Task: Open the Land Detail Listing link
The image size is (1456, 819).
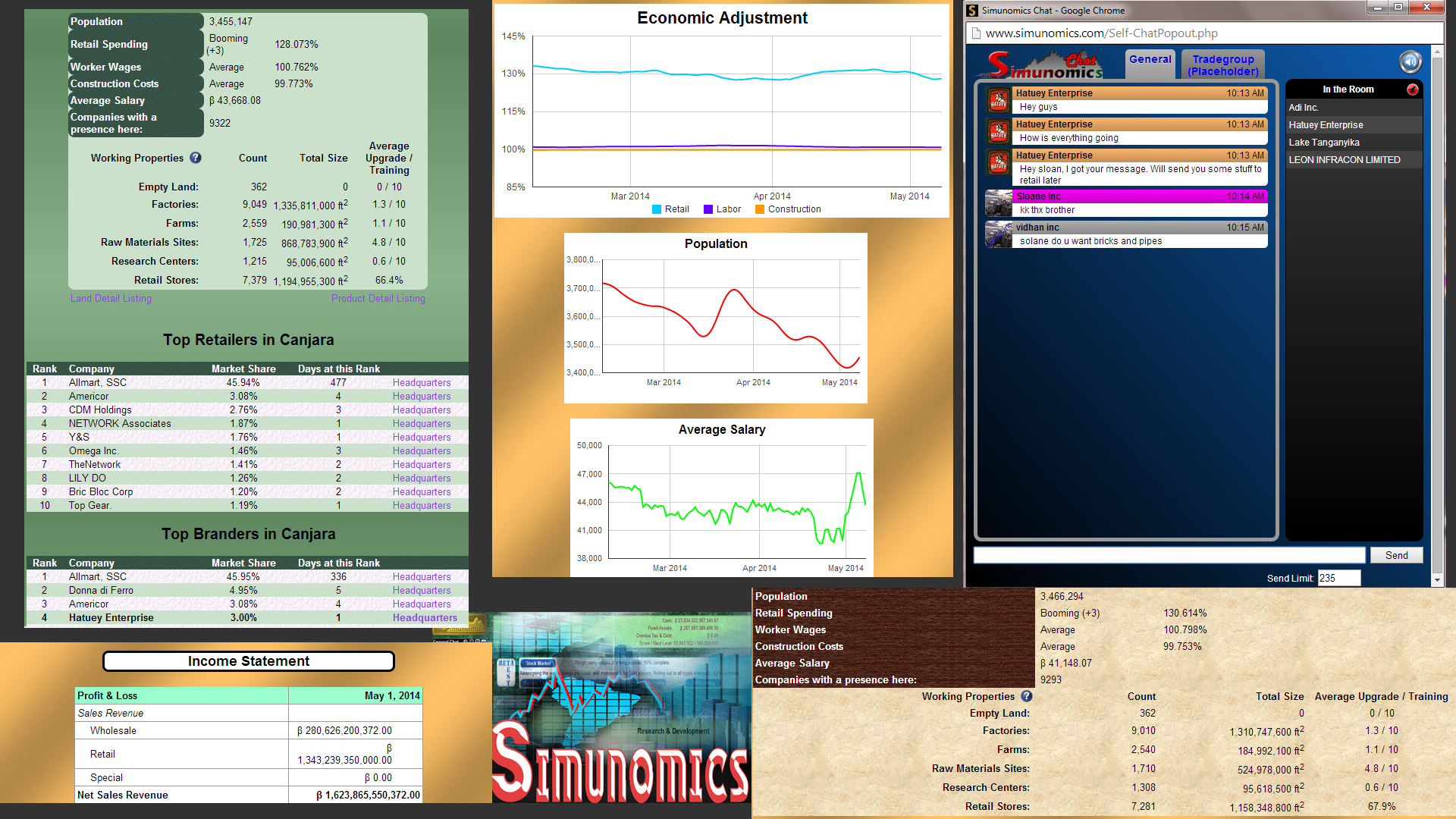Action: pyautogui.click(x=111, y=298)
